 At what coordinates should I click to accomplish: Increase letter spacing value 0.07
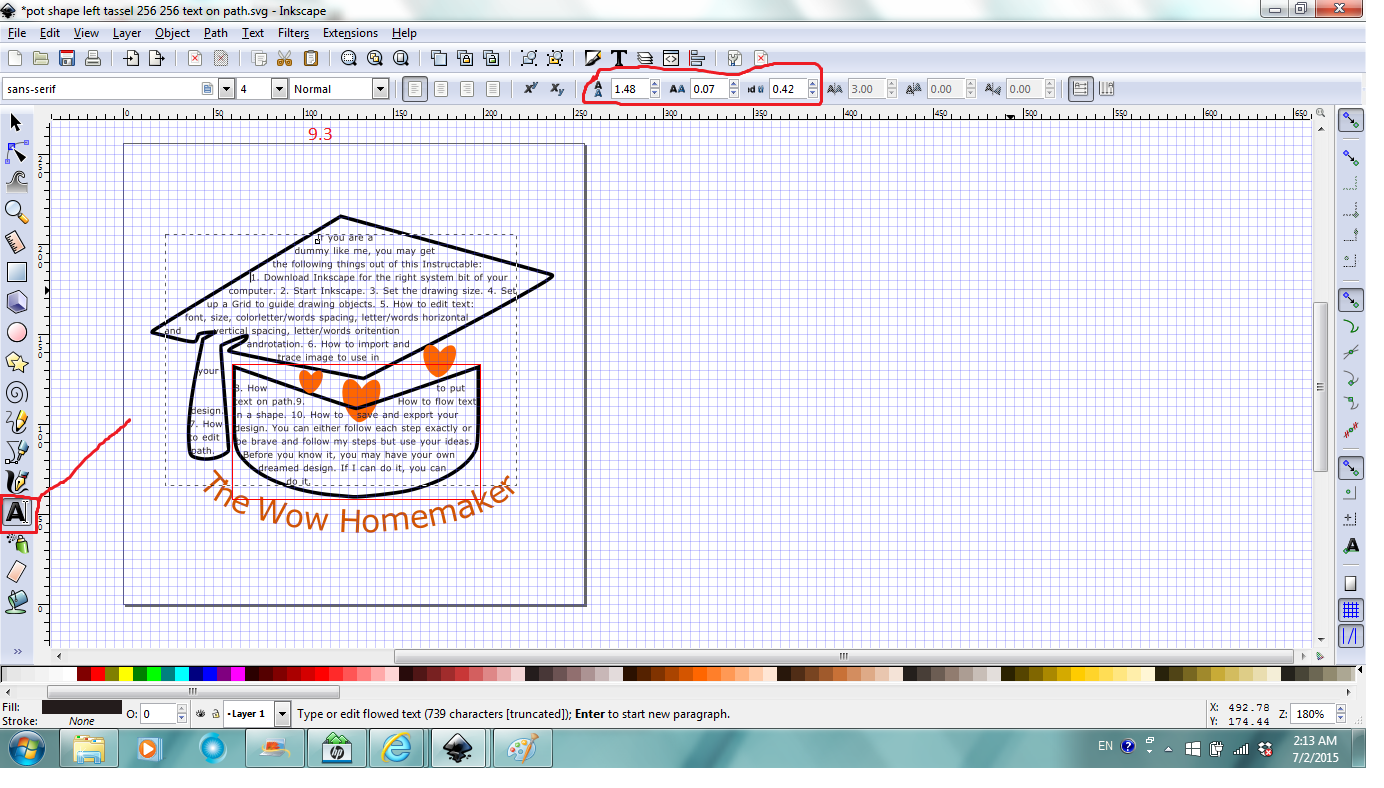point(734,85)
